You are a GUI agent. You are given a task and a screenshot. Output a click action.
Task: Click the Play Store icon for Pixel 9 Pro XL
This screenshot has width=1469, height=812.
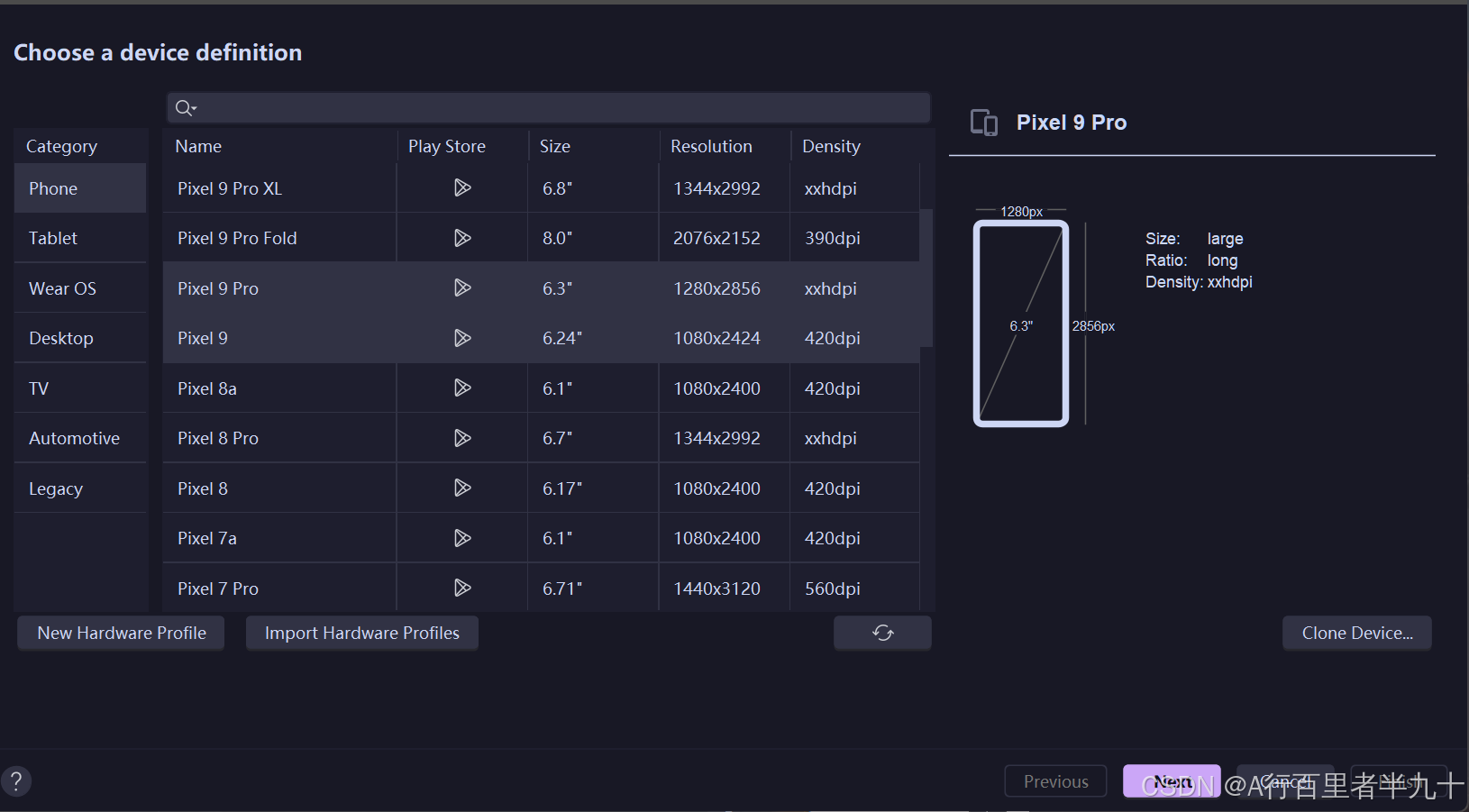462,187
